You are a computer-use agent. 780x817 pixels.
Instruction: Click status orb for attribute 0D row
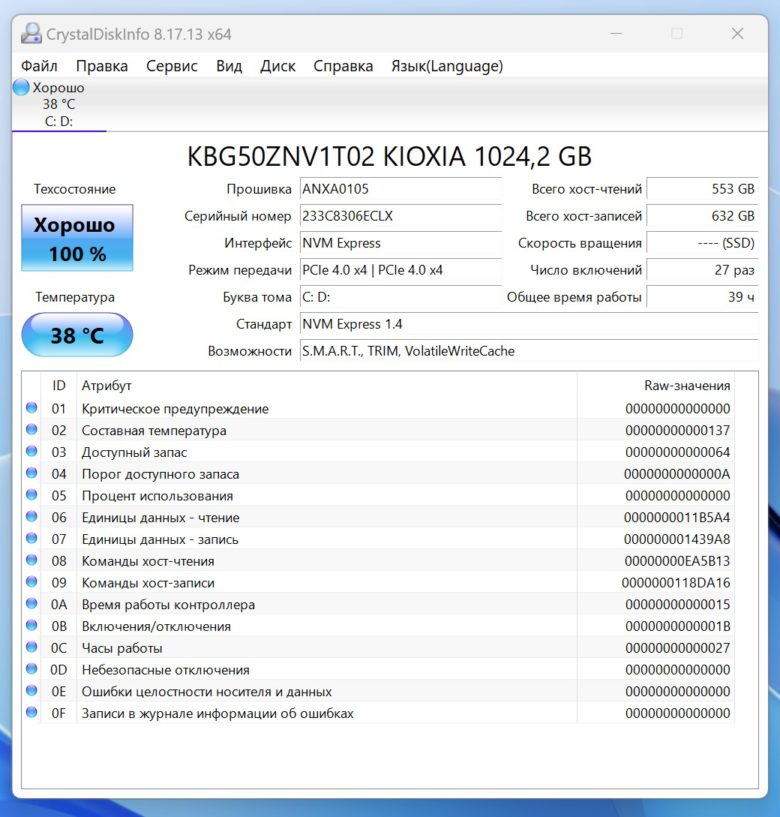click(32, 669)
